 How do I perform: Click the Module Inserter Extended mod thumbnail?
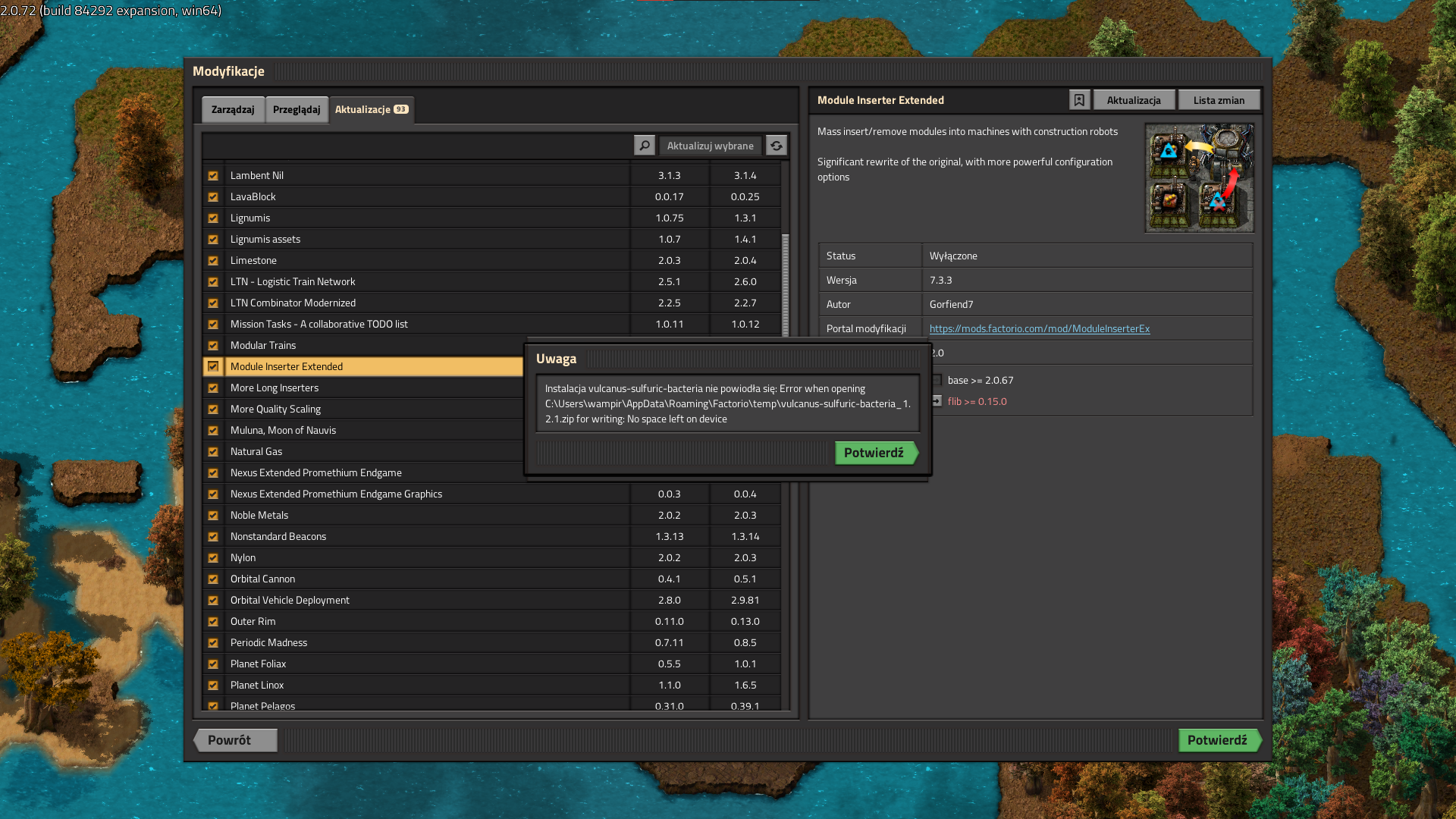(1199, 178)
